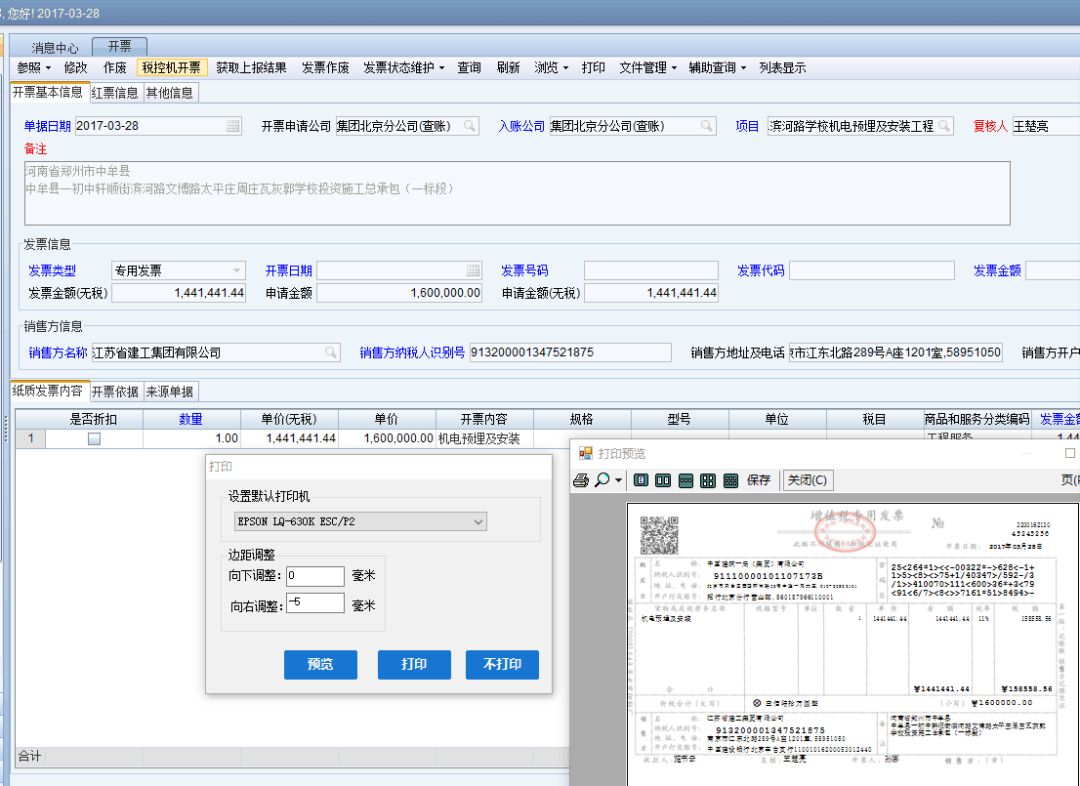Click the zoom magnifier in print preview
The height and width of the screenshot is (786, 1080).
click(x=602, y=480)
